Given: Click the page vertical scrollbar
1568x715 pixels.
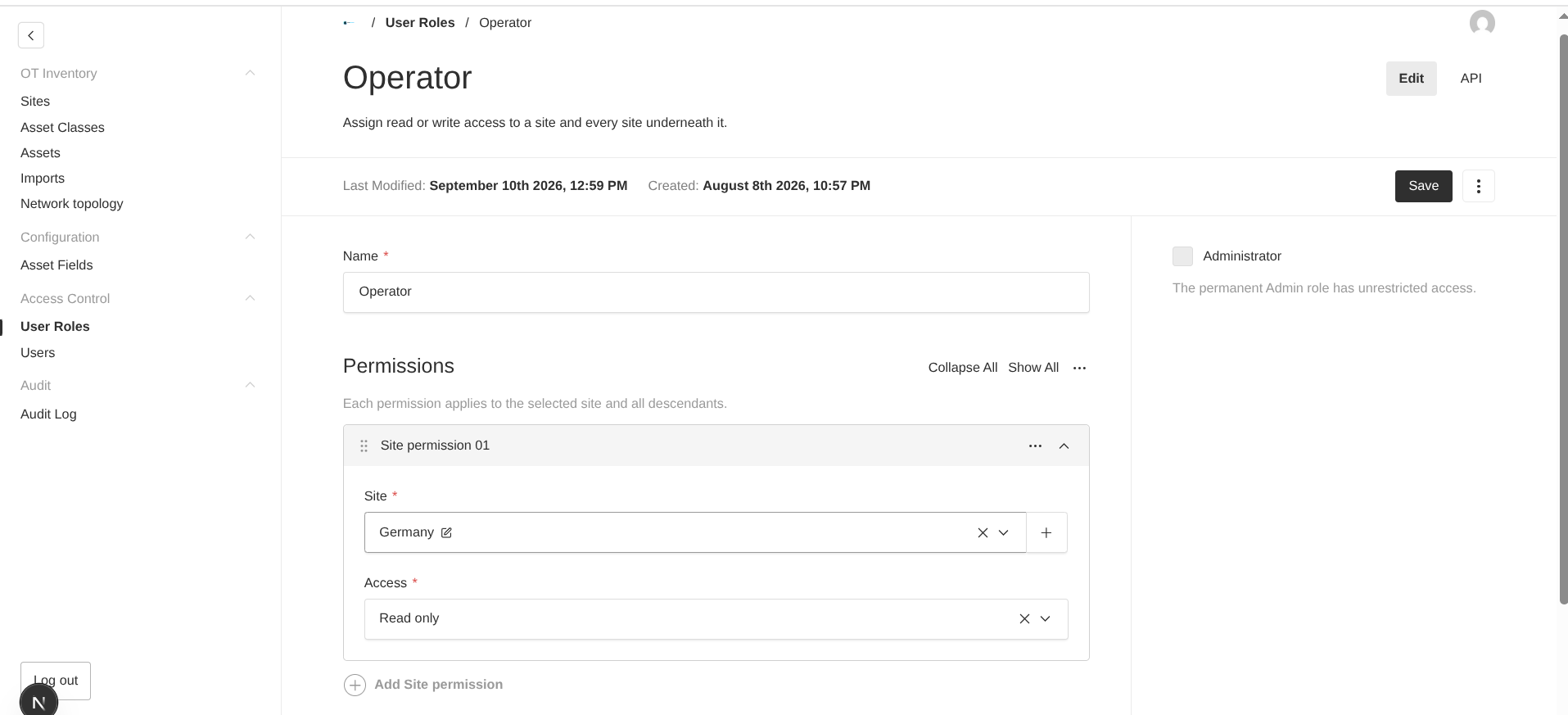Looking at the screenshot, I should pos(1563,319).
